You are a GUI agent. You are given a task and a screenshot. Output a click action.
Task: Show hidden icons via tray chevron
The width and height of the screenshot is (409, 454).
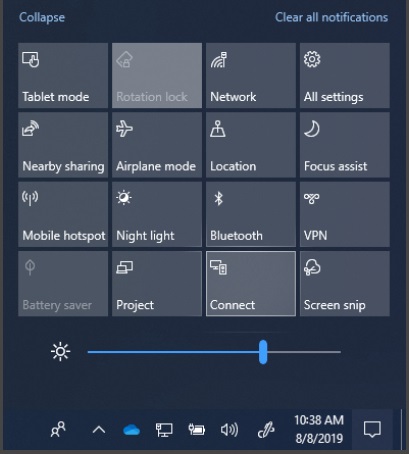coord(99,430)
